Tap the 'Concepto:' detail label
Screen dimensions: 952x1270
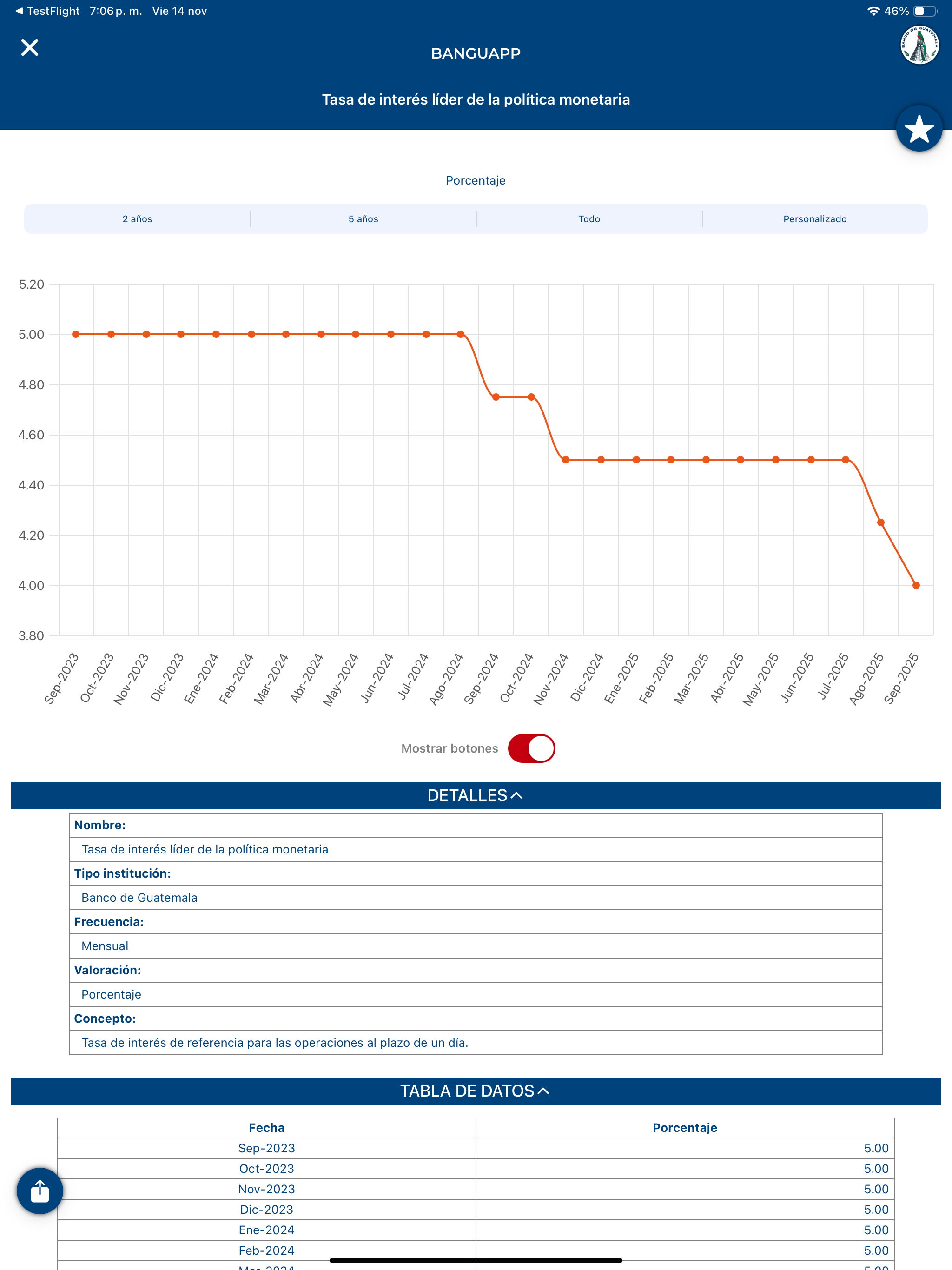[x=105, y=1019]
